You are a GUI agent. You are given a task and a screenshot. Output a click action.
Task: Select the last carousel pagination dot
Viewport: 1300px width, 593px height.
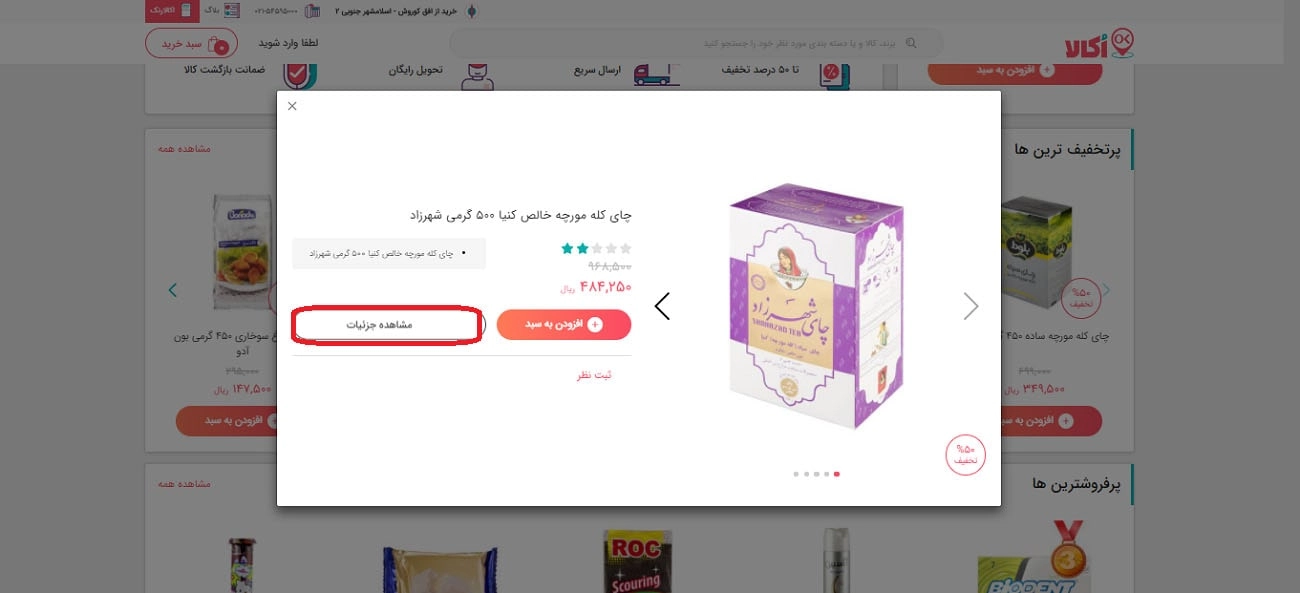tap(837, 474)
